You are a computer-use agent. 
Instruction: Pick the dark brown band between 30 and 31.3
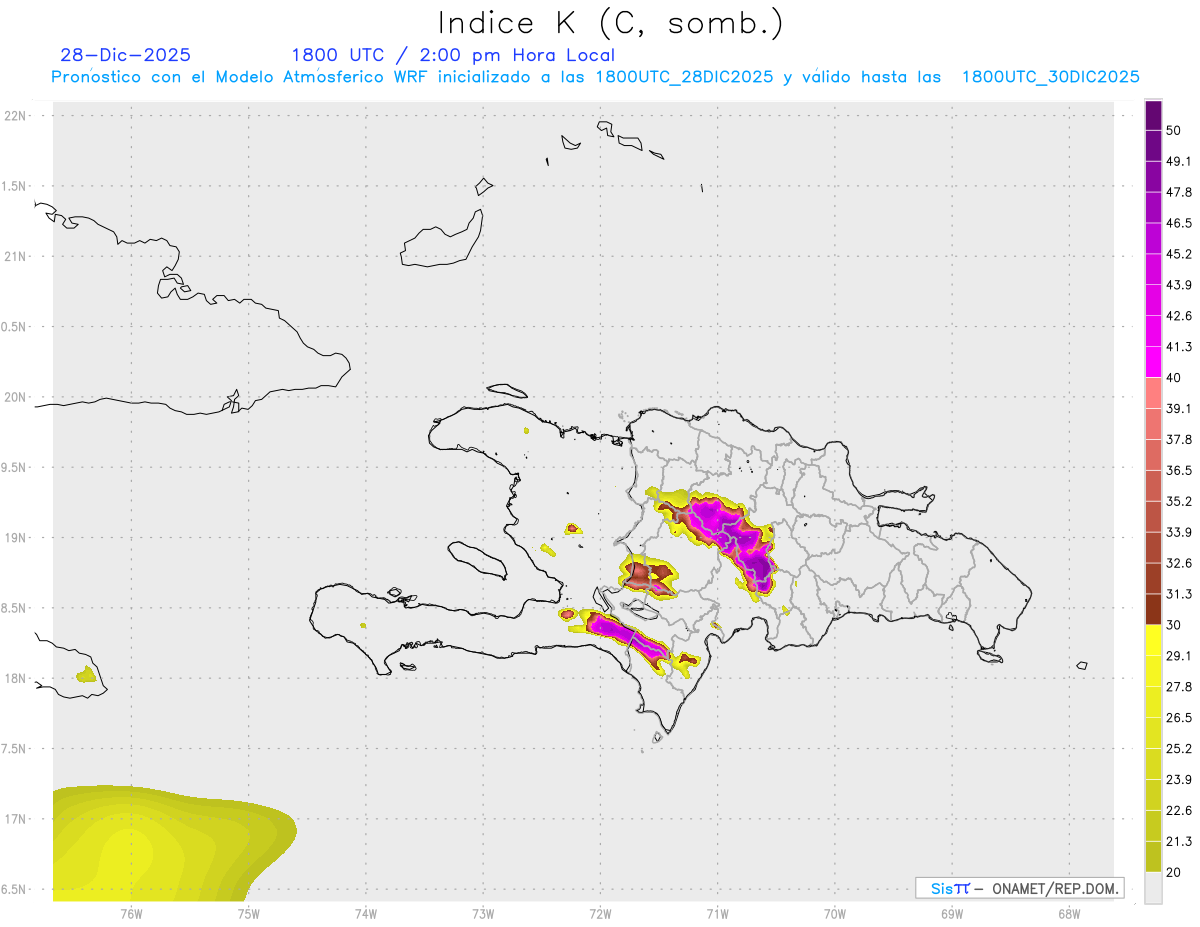[x=1154, y=609]
